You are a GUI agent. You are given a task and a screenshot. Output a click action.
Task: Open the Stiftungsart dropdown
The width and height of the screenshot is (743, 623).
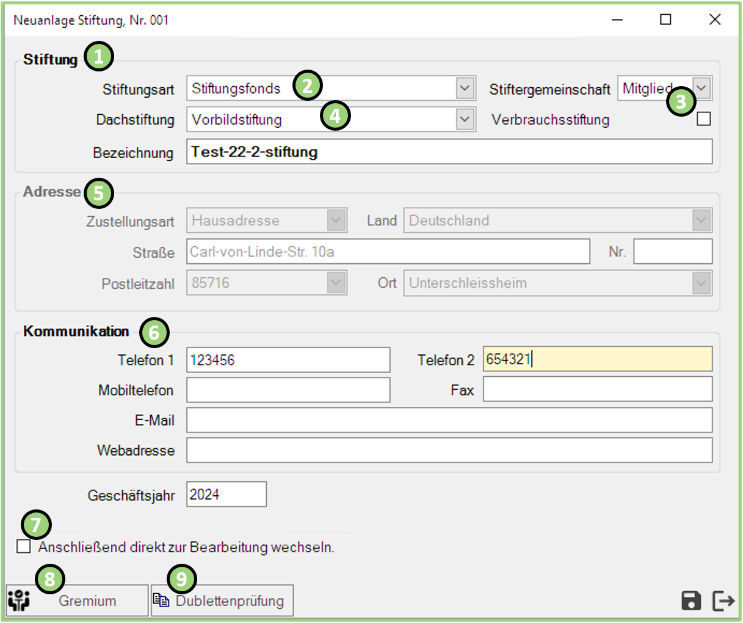(x=464, y=88)
